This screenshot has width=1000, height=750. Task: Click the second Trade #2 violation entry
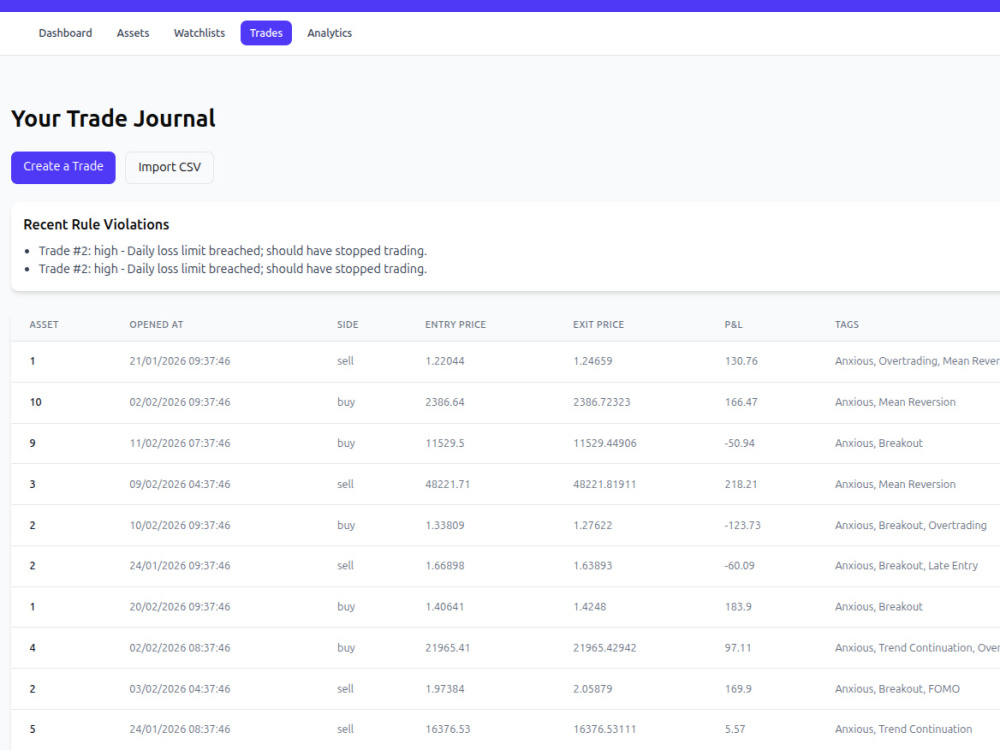233,269
